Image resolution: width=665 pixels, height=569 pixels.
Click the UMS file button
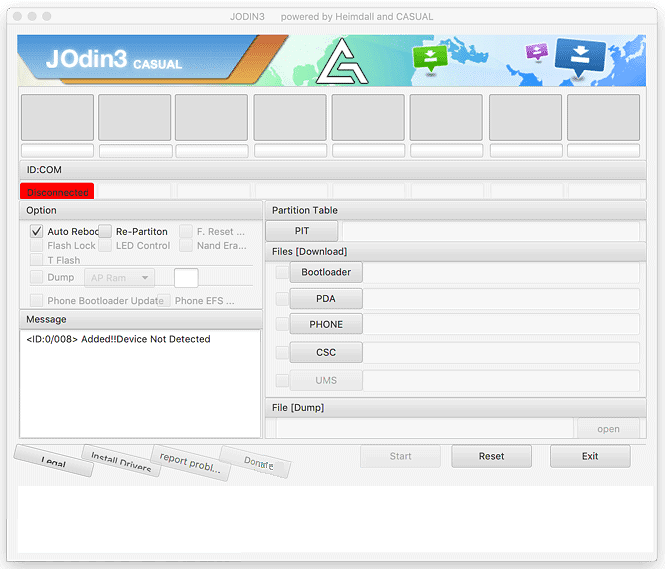tap(326, 380)
